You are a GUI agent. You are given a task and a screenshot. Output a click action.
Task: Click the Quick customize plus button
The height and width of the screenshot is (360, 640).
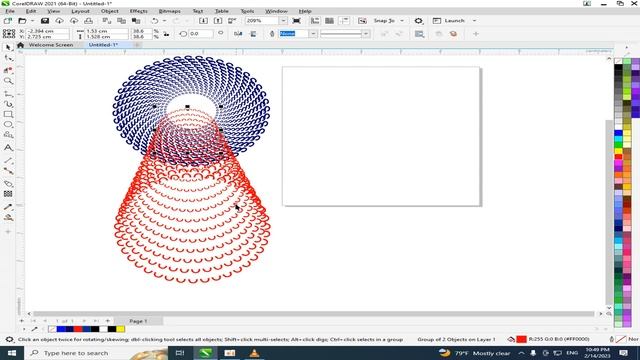[476, 34]
